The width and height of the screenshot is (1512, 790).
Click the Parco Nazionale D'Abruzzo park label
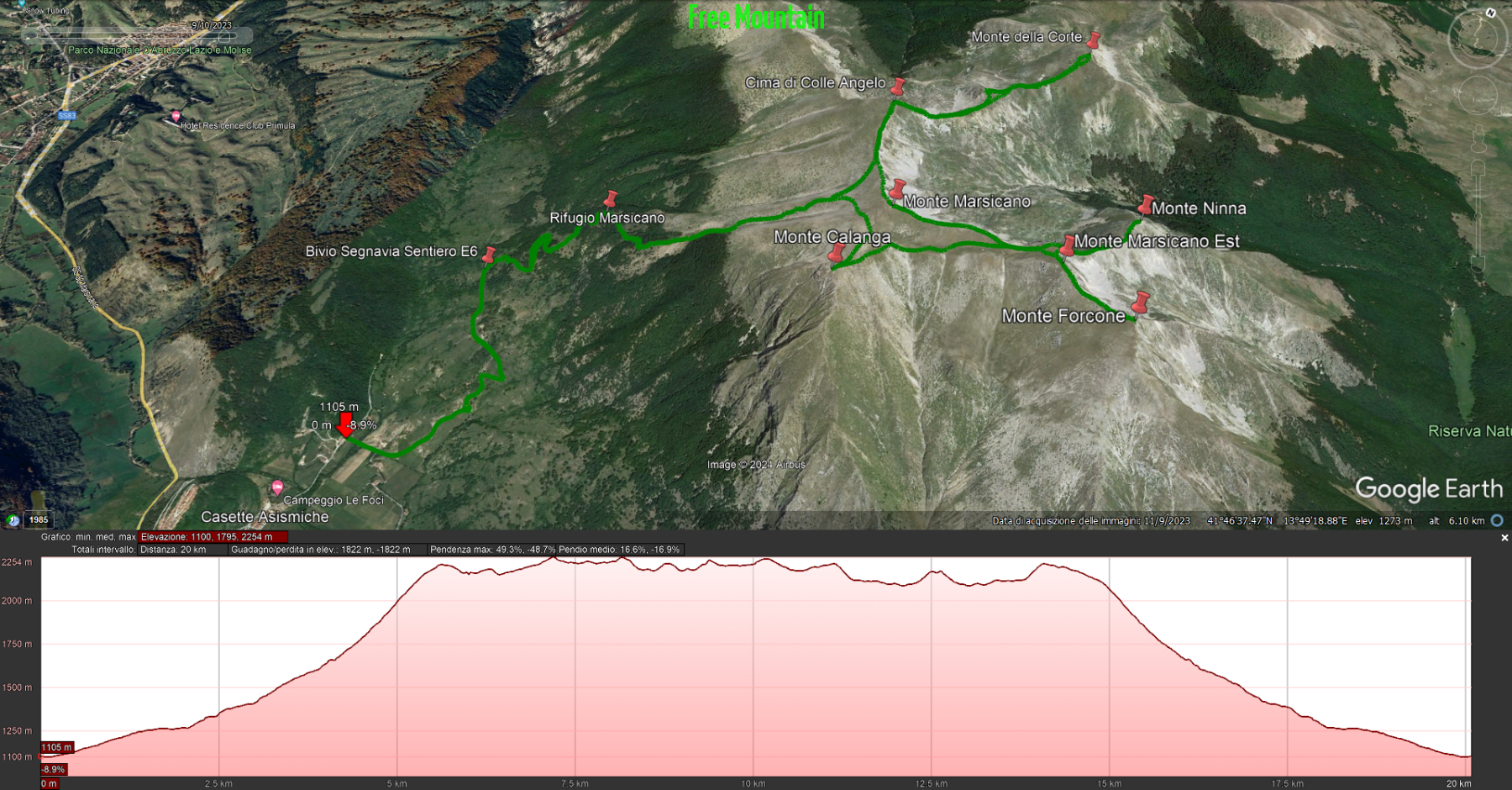(160, 50)
